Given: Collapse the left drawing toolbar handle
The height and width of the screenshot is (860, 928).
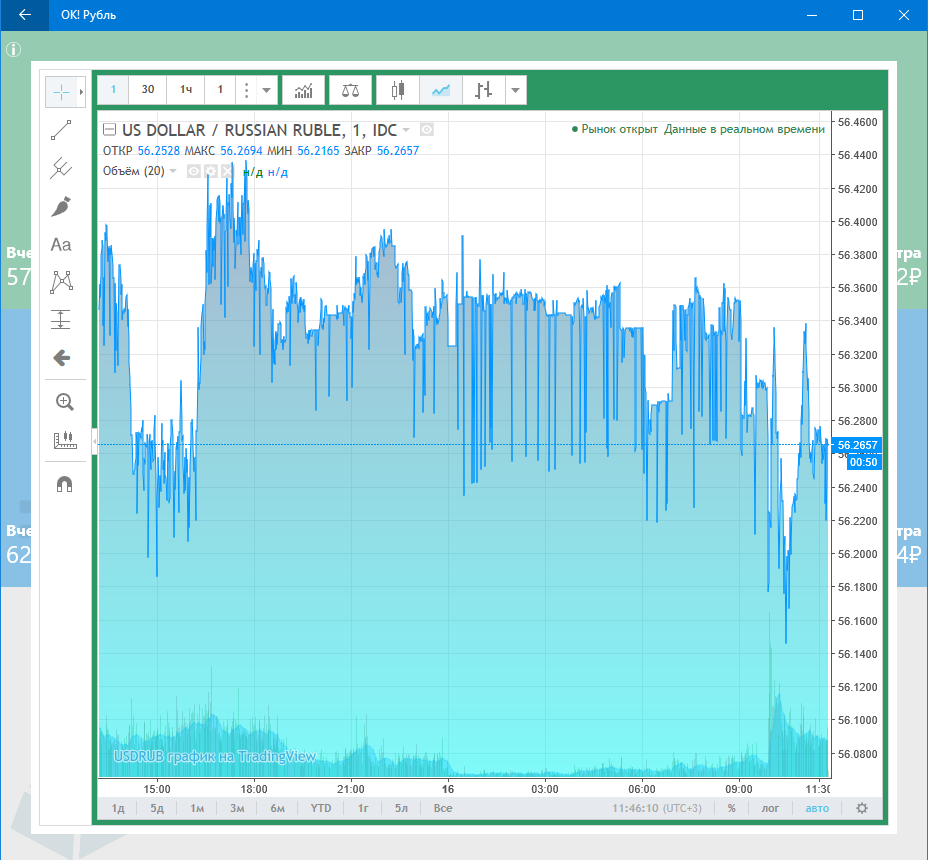Looking at the screenshot, I should click(95, 441).
